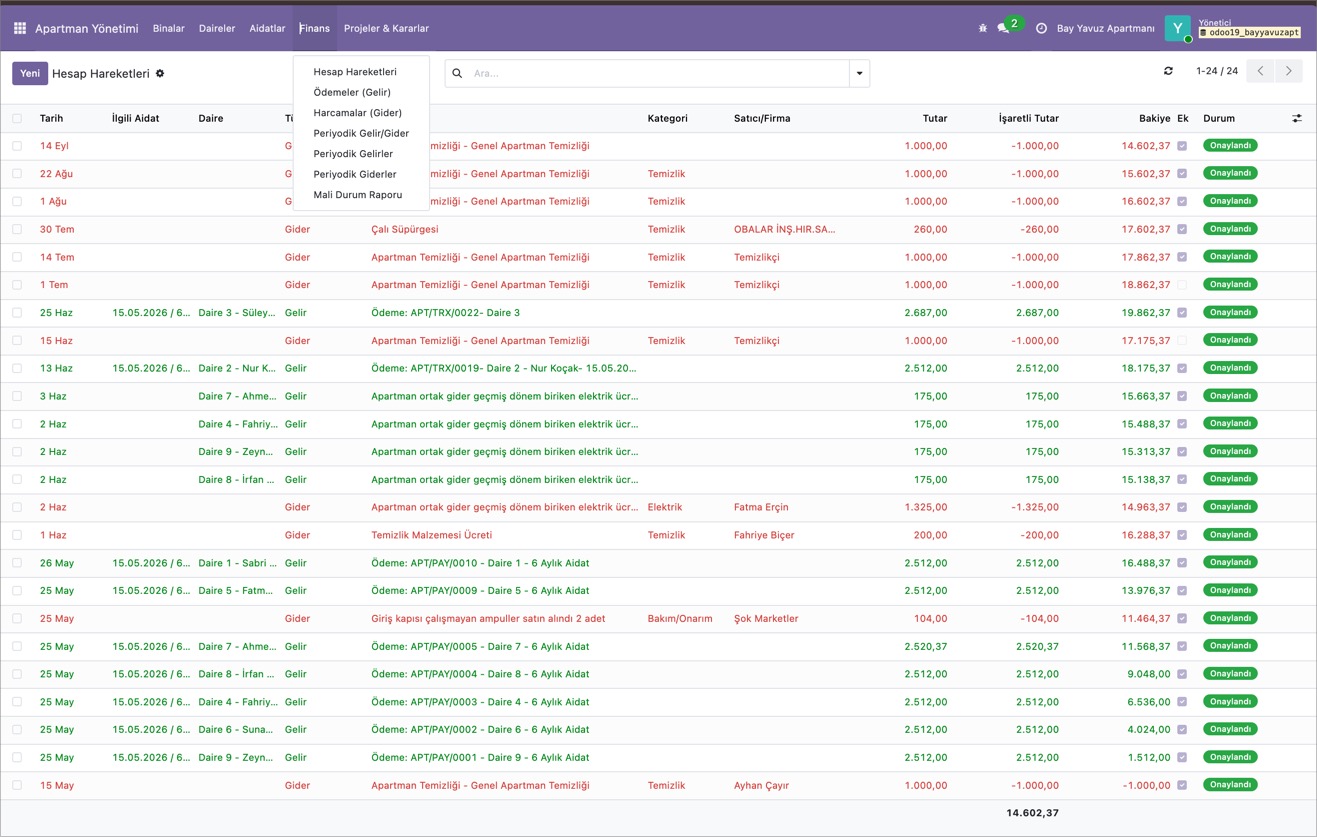Open Mali Durum Raporu menu entry

pos(358,195)
